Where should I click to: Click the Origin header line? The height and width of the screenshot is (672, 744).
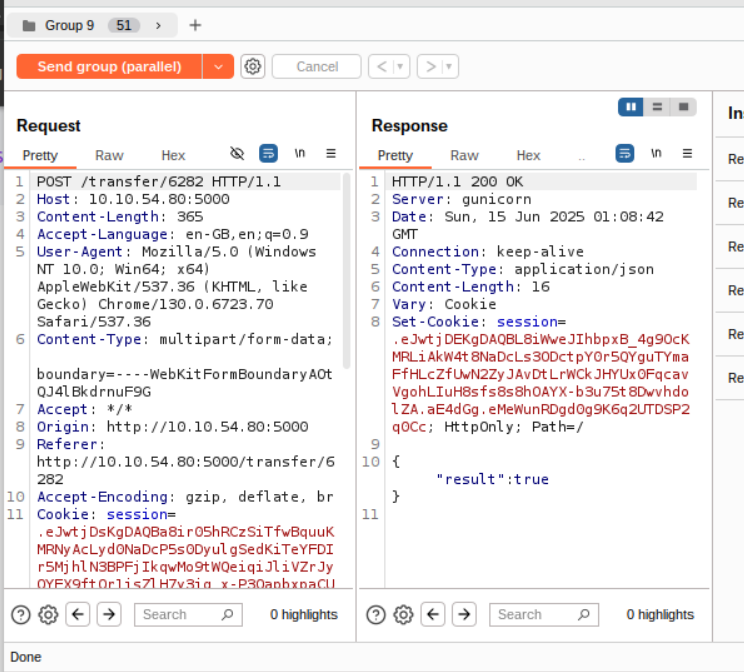(x=173, y=427)
